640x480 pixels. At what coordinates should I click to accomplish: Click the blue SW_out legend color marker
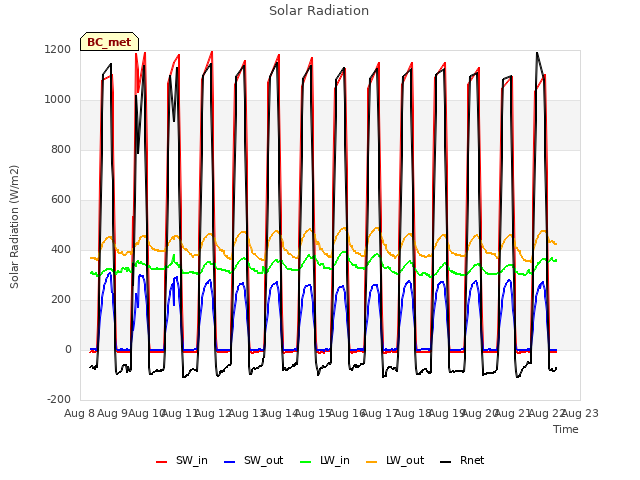230,462
